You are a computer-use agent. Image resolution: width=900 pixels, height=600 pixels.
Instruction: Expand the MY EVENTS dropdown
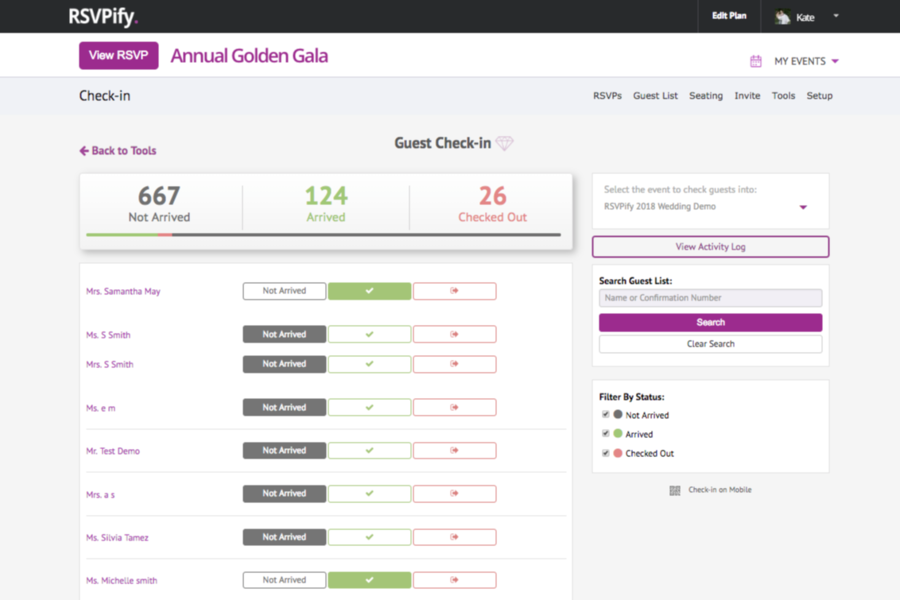[806, 61]
